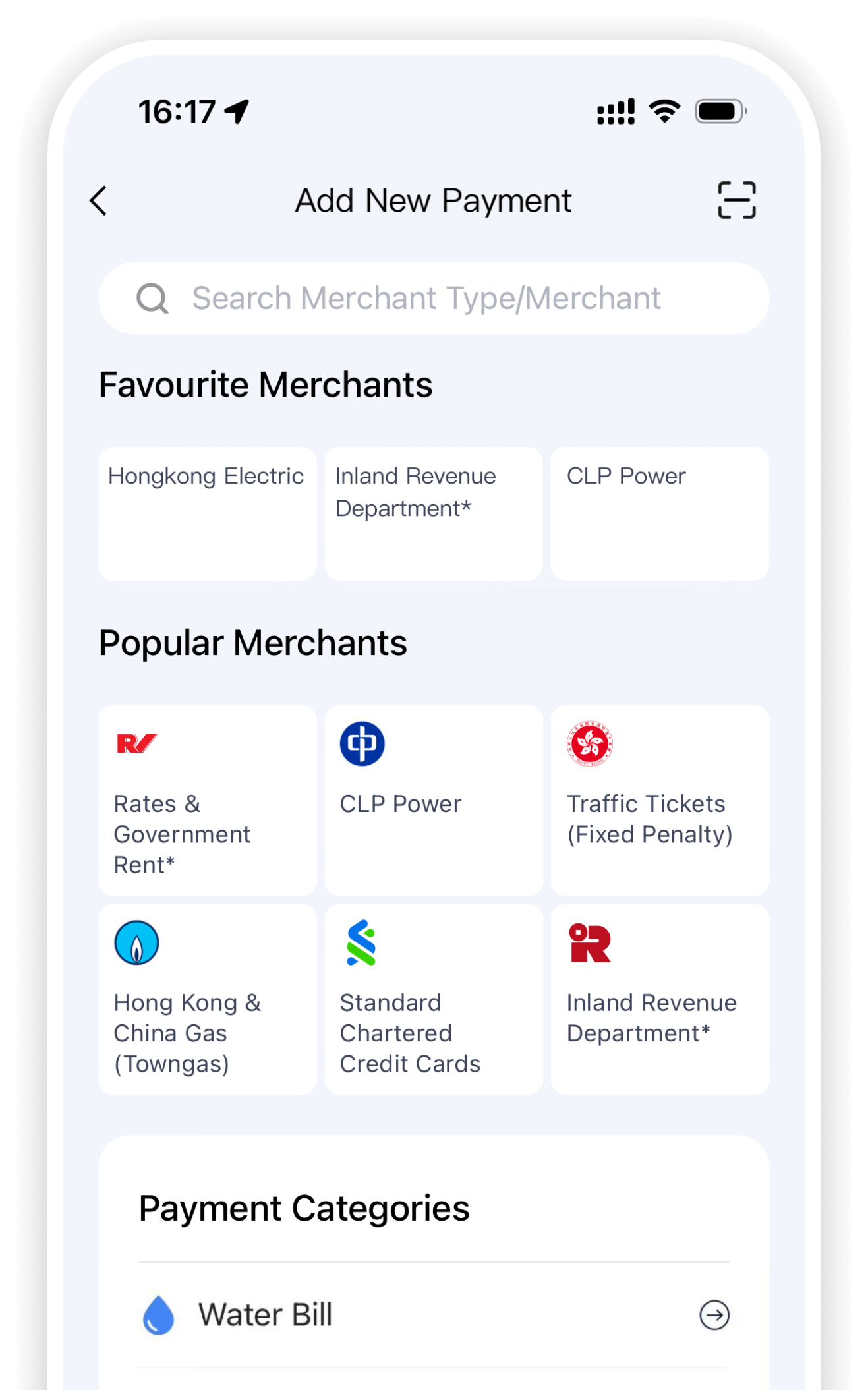Tap the Water Bill droplet icon
Image resolution: width=868 pixels, height=1390 pixels.
coord(158,1315)
